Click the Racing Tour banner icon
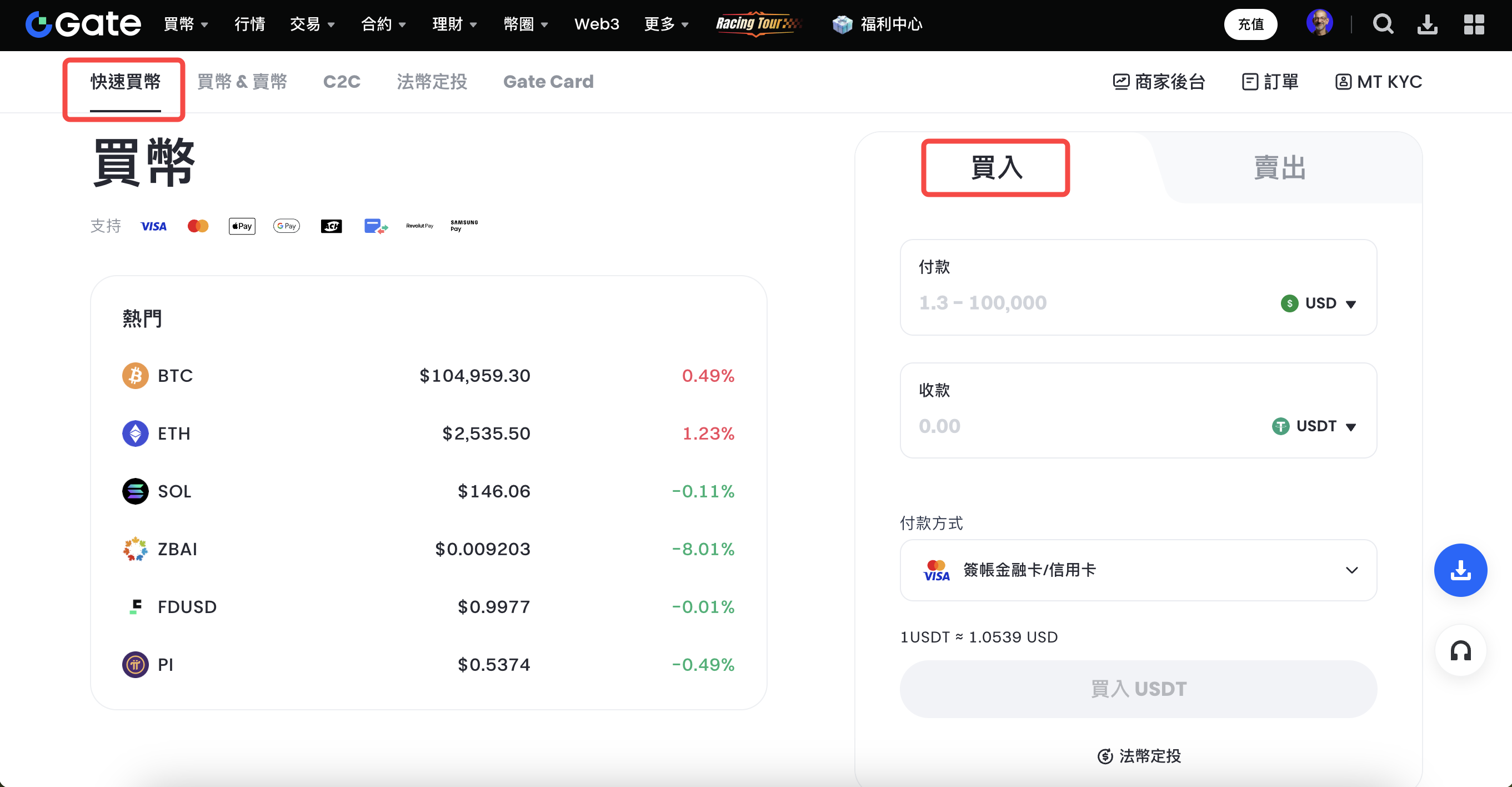The height and width of the screenshot is (787, 1512). [758, 24]
